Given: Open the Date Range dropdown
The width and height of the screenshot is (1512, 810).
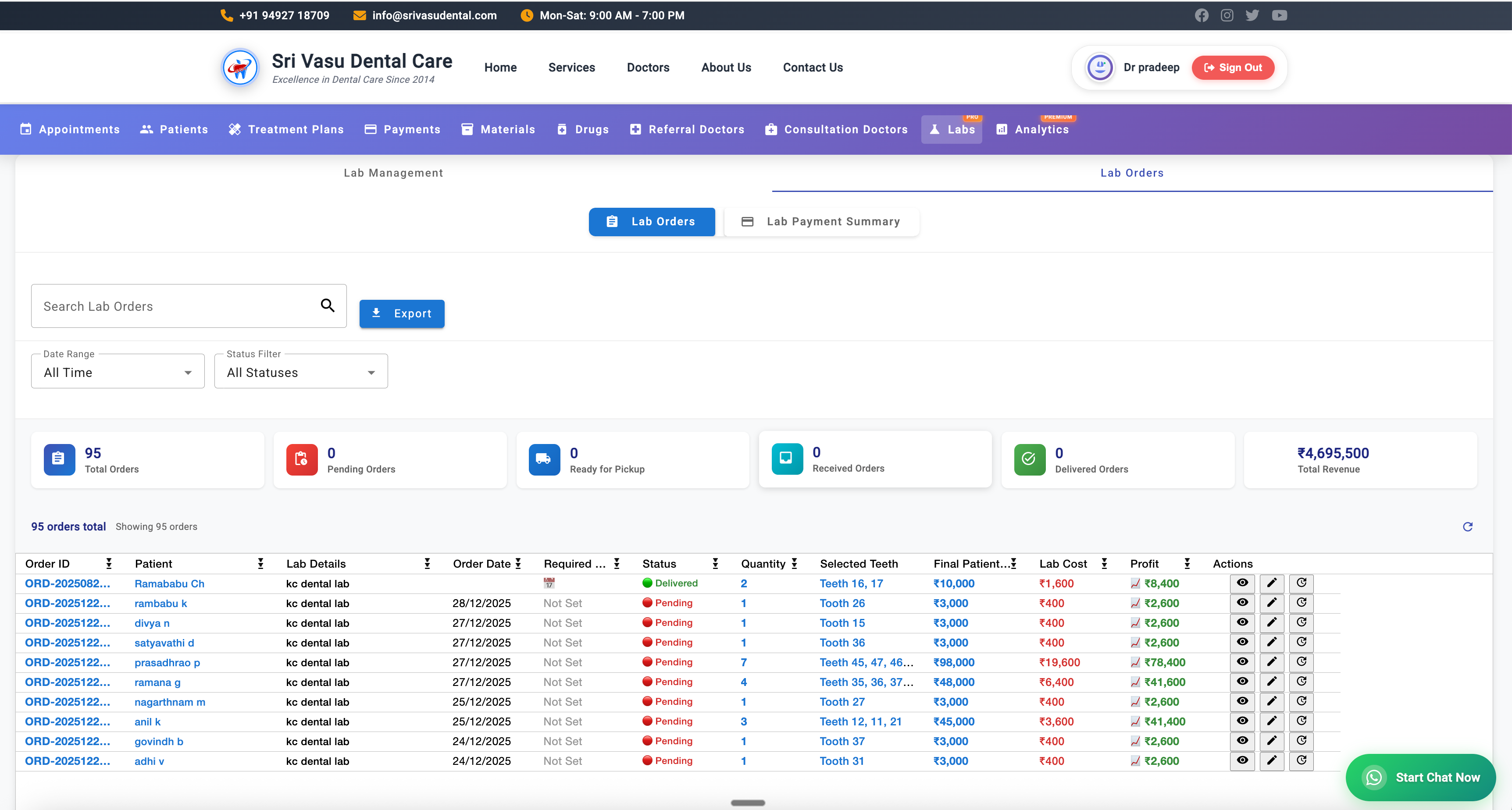Looking at the screenshot, I should coord(118,373).
